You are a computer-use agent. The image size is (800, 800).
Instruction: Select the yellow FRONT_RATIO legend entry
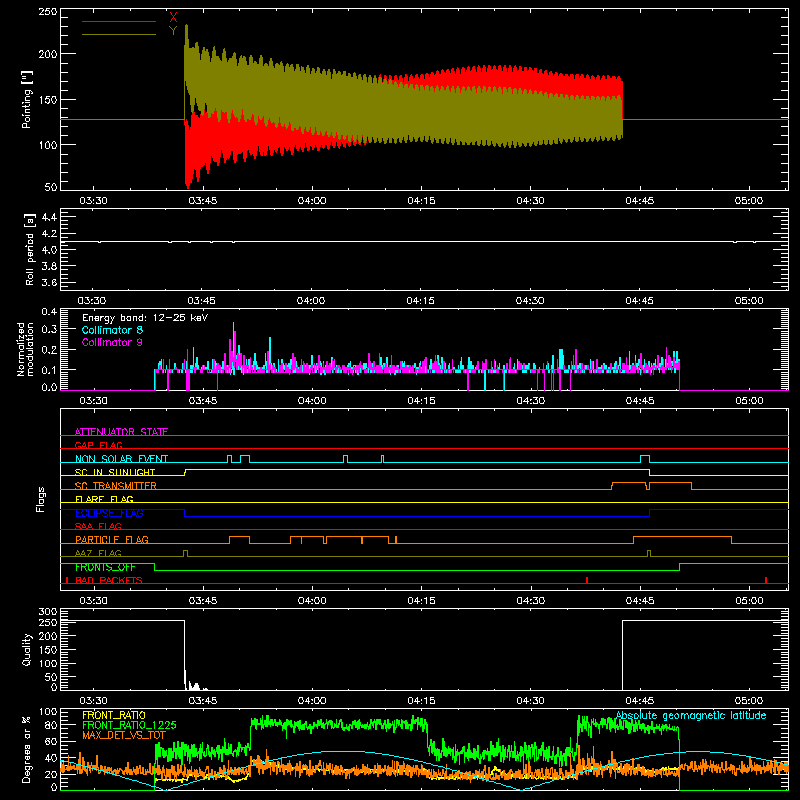[114, 715]
